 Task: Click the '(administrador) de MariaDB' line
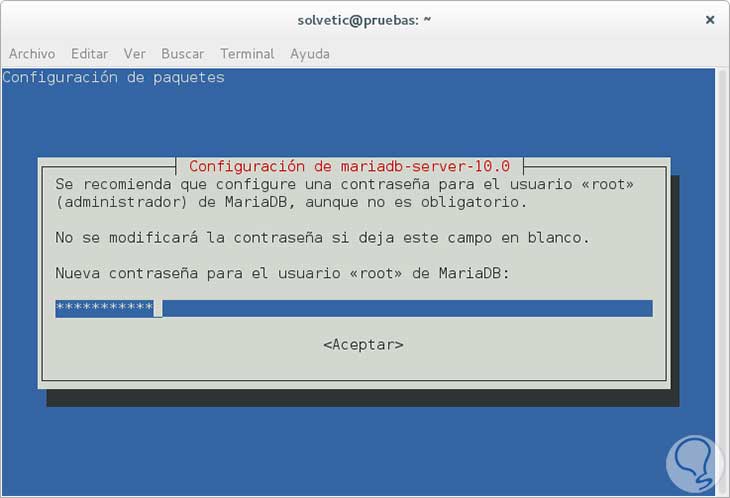coord(291,202)
